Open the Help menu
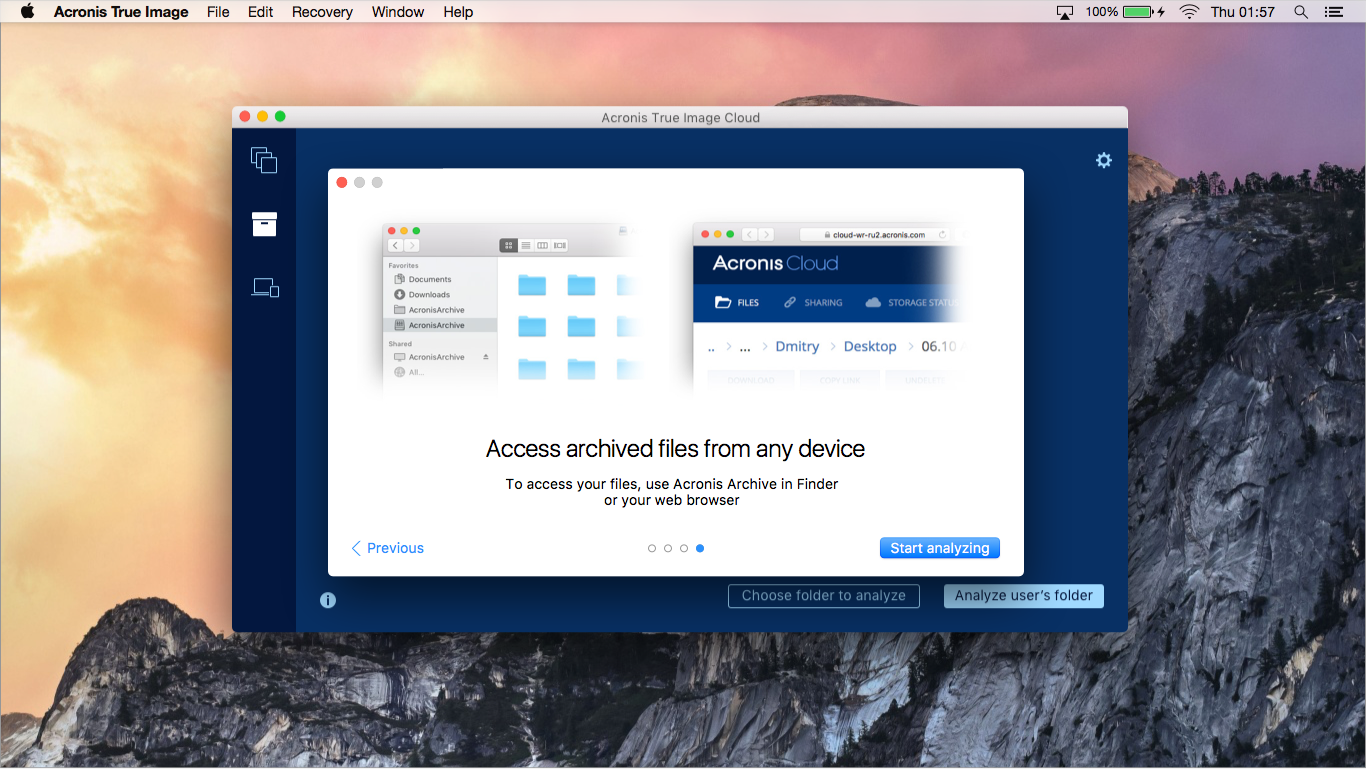Viewport: 1366px width, 769px height. (x=458, y=12)
